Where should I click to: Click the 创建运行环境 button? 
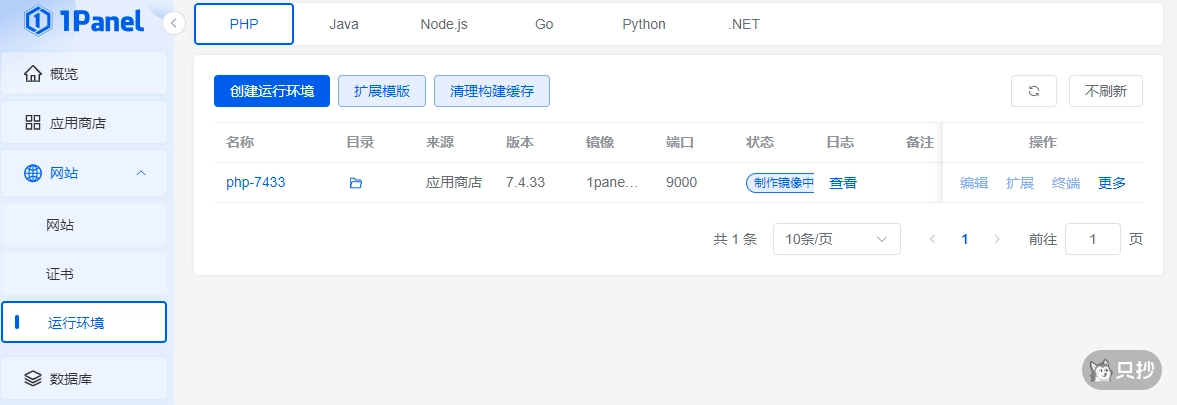point(272,91)
